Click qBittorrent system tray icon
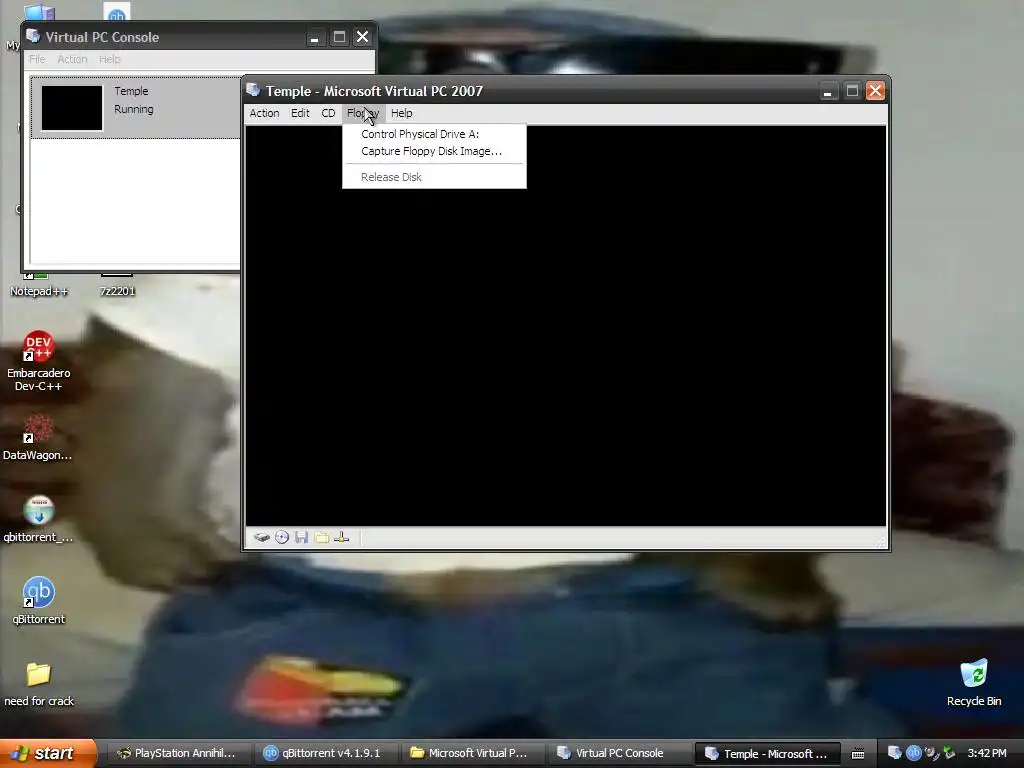 914,753
